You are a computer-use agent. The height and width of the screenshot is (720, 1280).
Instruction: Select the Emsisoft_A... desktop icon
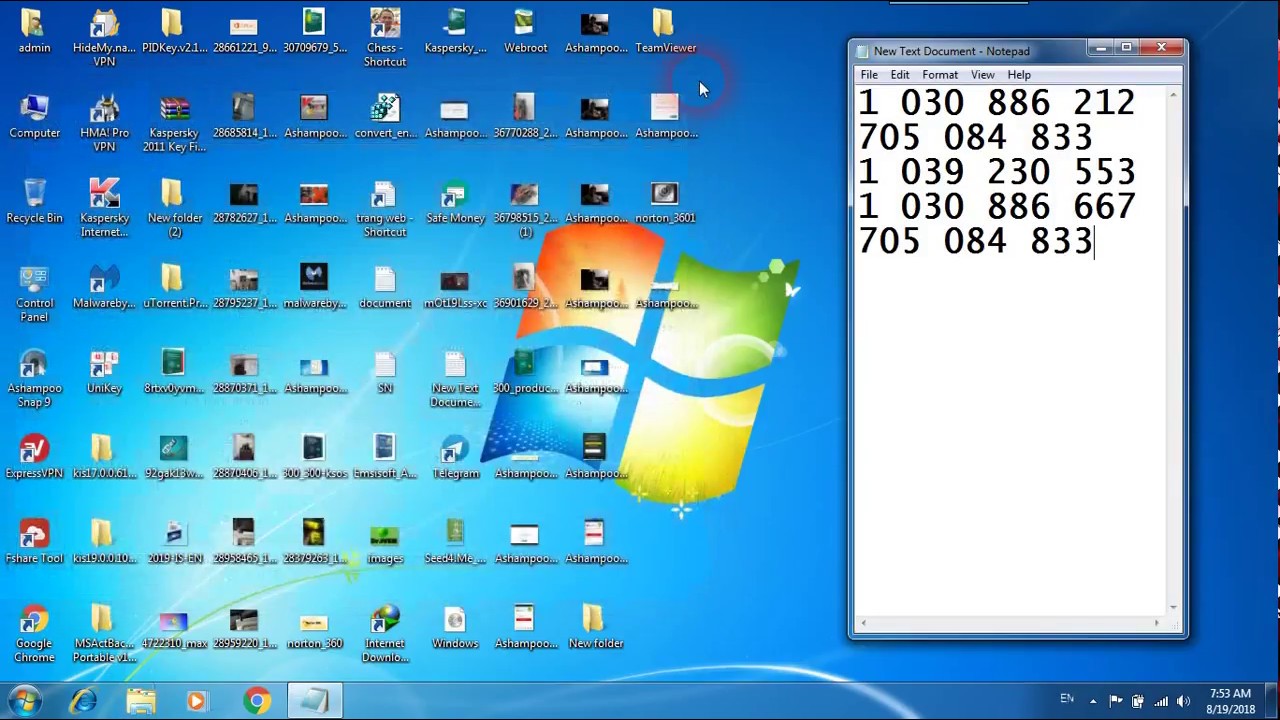tap(385, 456)
